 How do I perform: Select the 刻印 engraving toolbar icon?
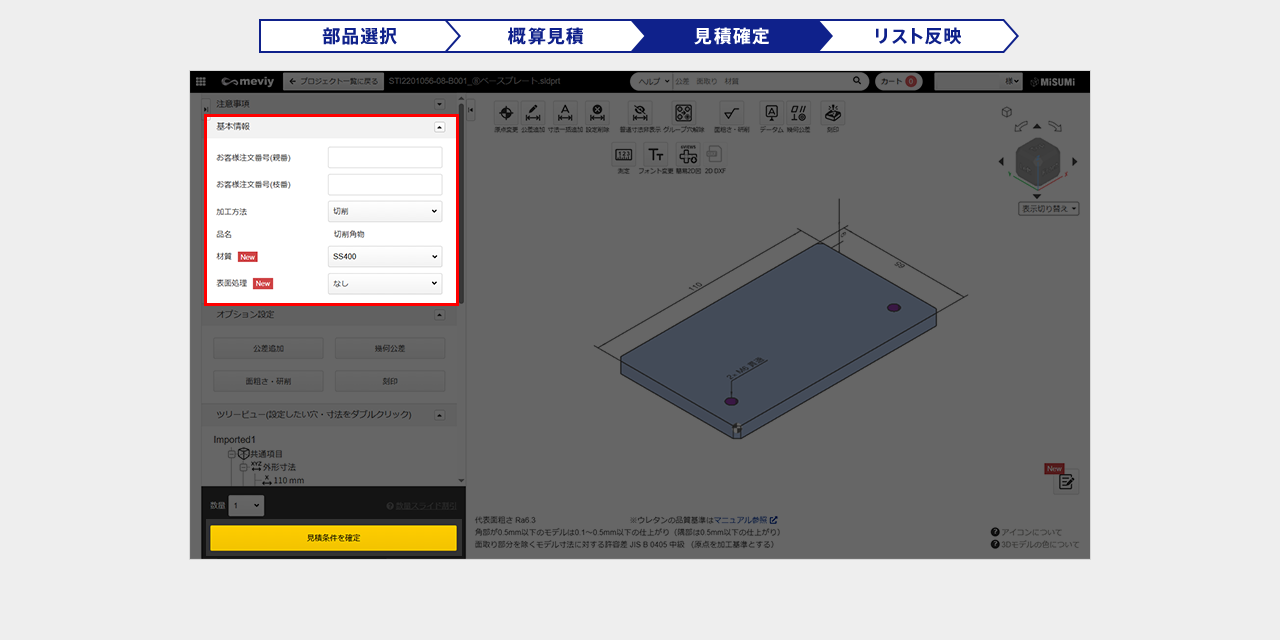click(x=832, y=114)
